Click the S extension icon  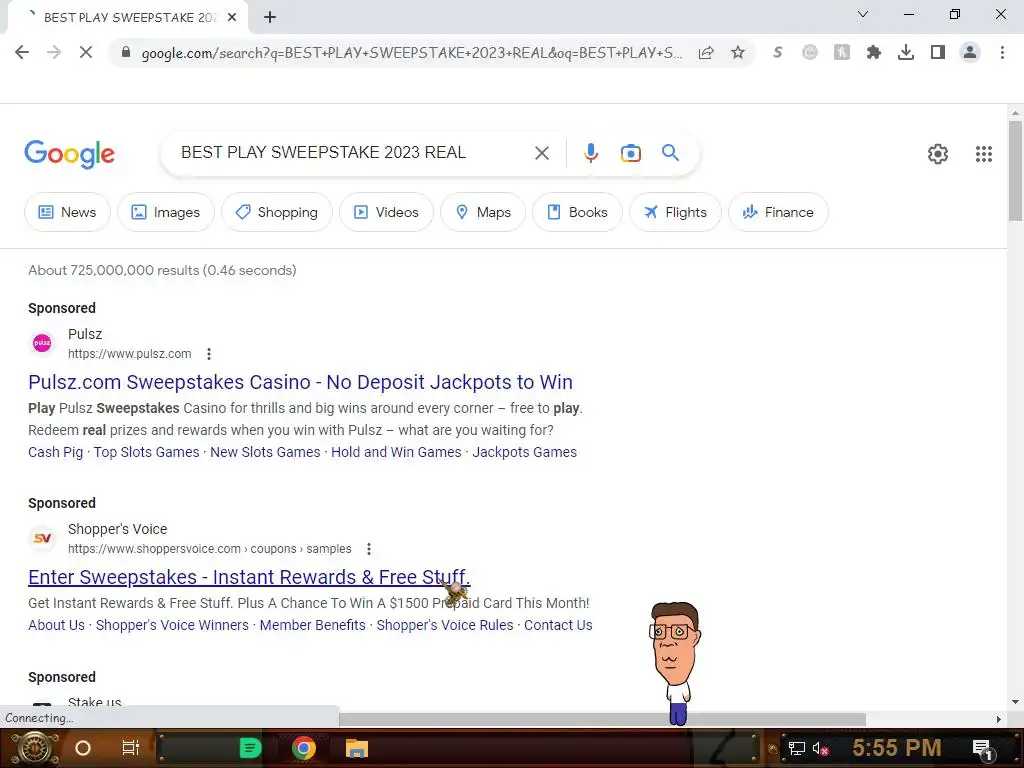(x=777, y=52)
